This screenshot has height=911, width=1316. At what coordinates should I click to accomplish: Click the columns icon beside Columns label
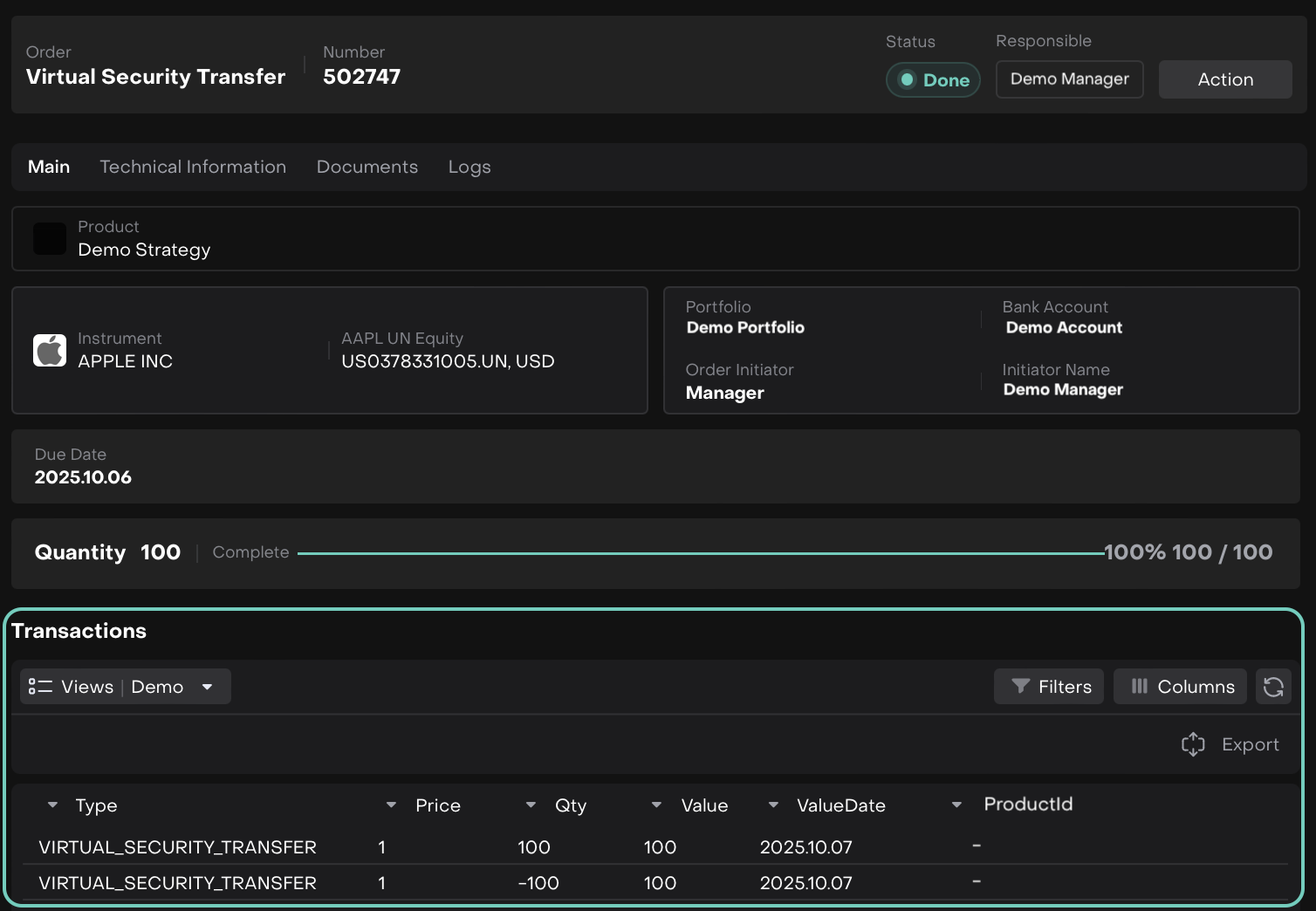1139,687
